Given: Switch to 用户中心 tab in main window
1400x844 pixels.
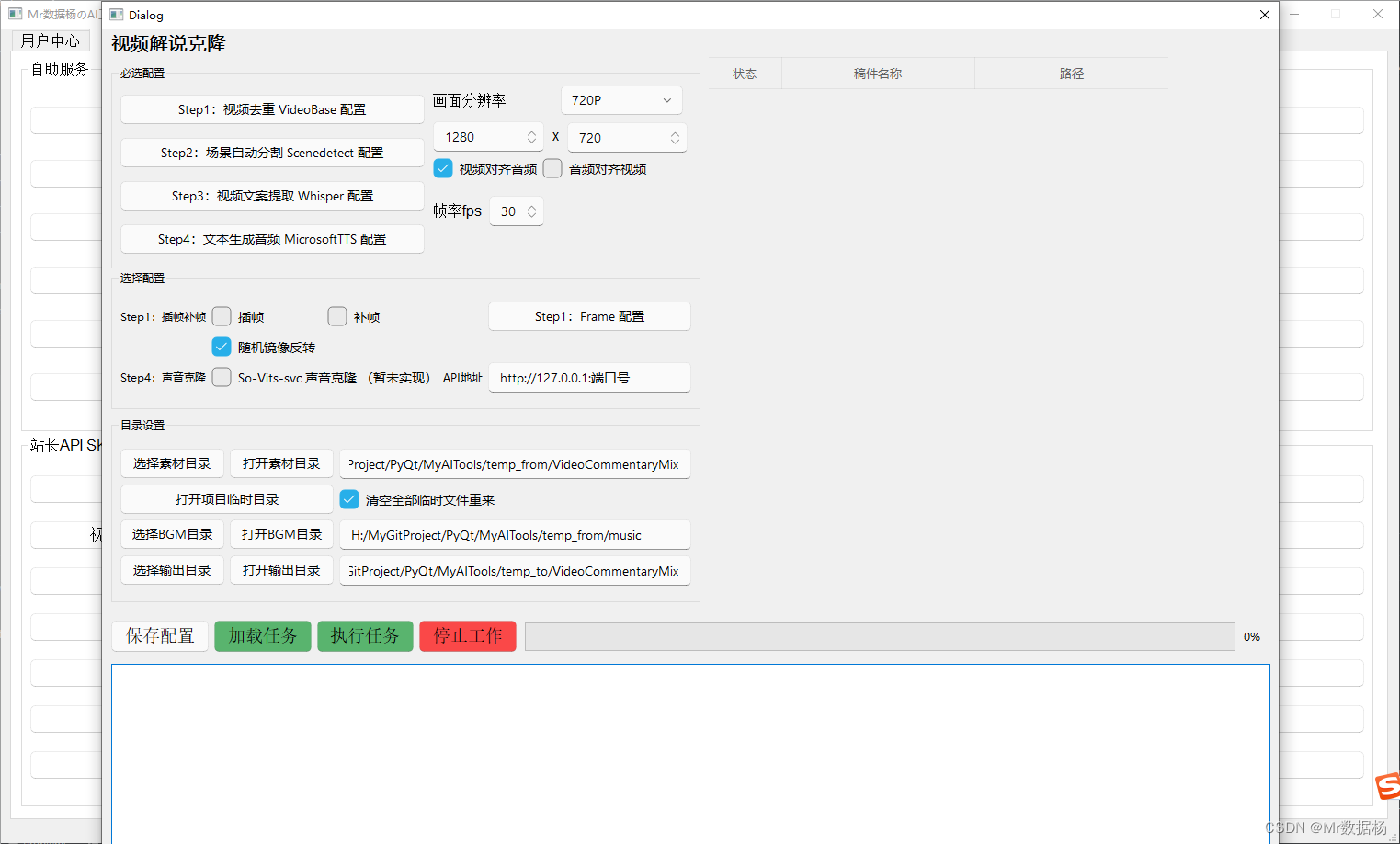Looking at the screenshot, I should pos(51,40).
